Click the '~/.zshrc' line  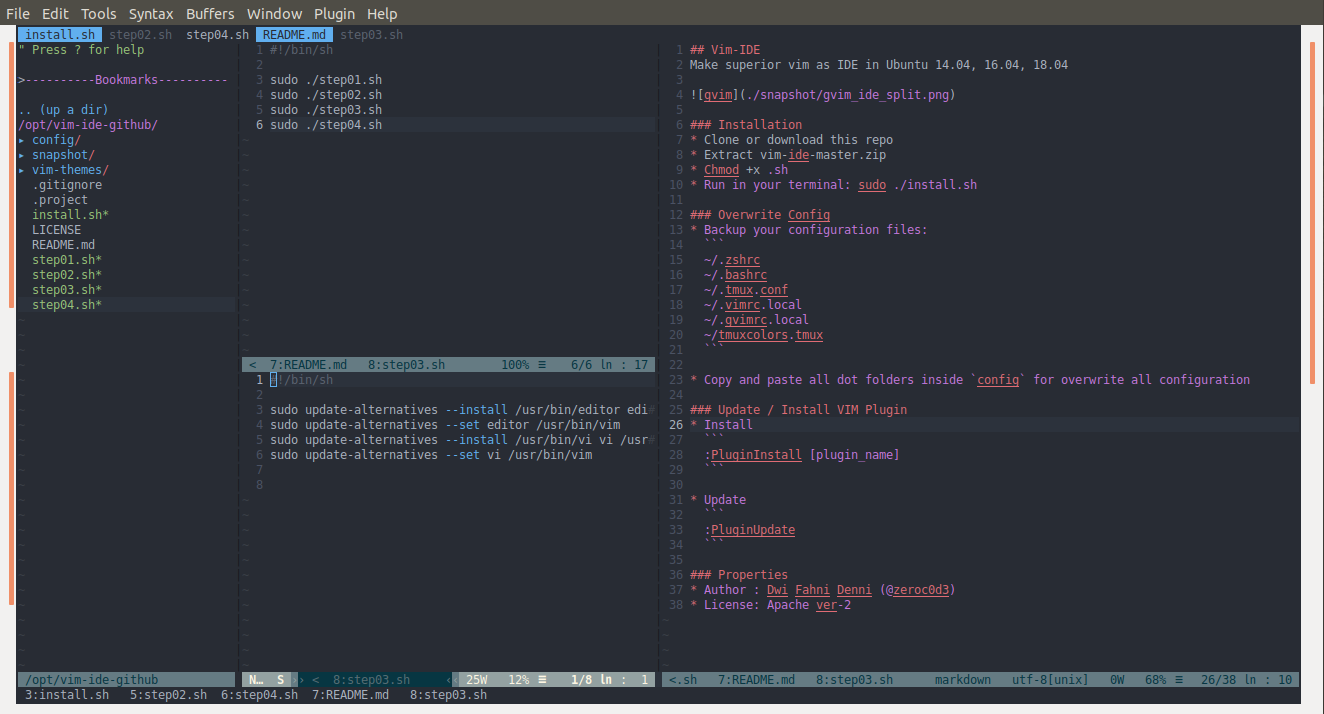732,260
